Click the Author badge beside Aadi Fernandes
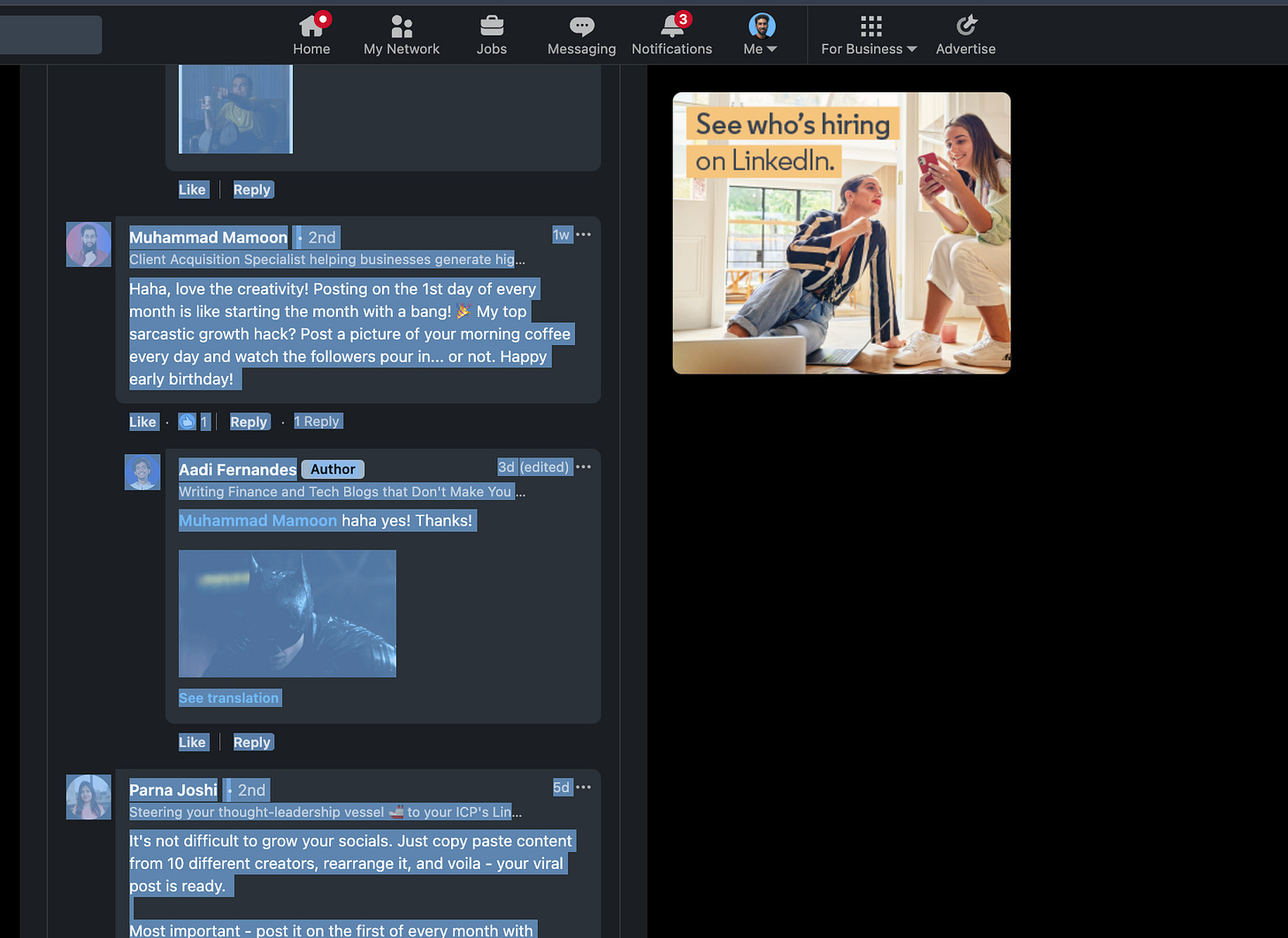Image resolution: width=1288 pixels, height=938 pixels. click(x=333, y=469)
